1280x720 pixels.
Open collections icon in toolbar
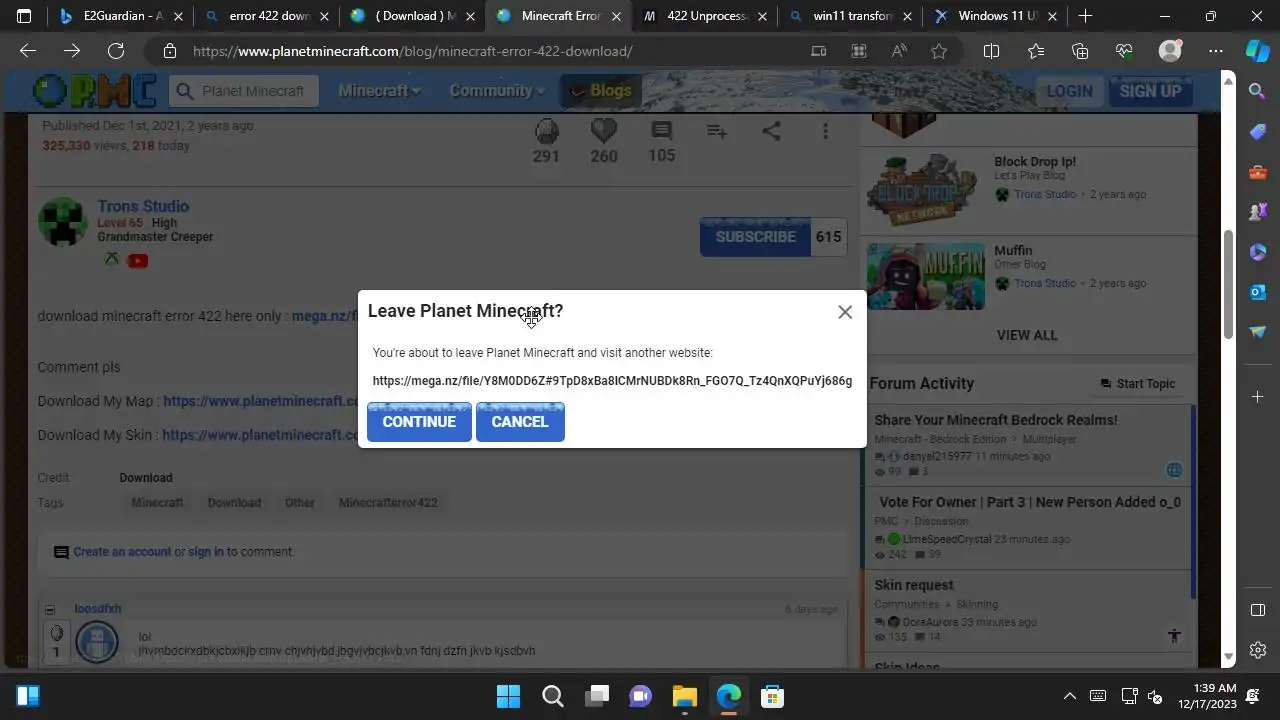click(x=1080, y=51)
